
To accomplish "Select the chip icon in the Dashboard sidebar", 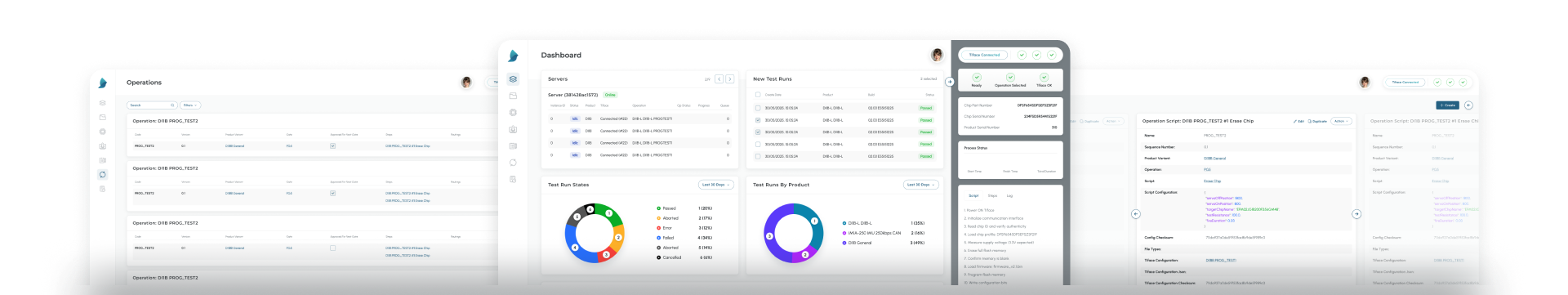I will tap(513, 113).
